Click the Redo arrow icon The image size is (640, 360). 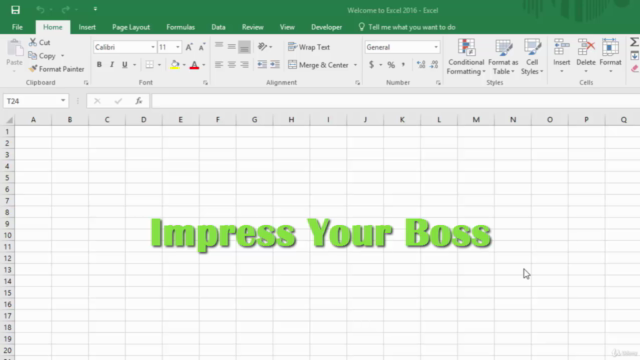[65, 9]
